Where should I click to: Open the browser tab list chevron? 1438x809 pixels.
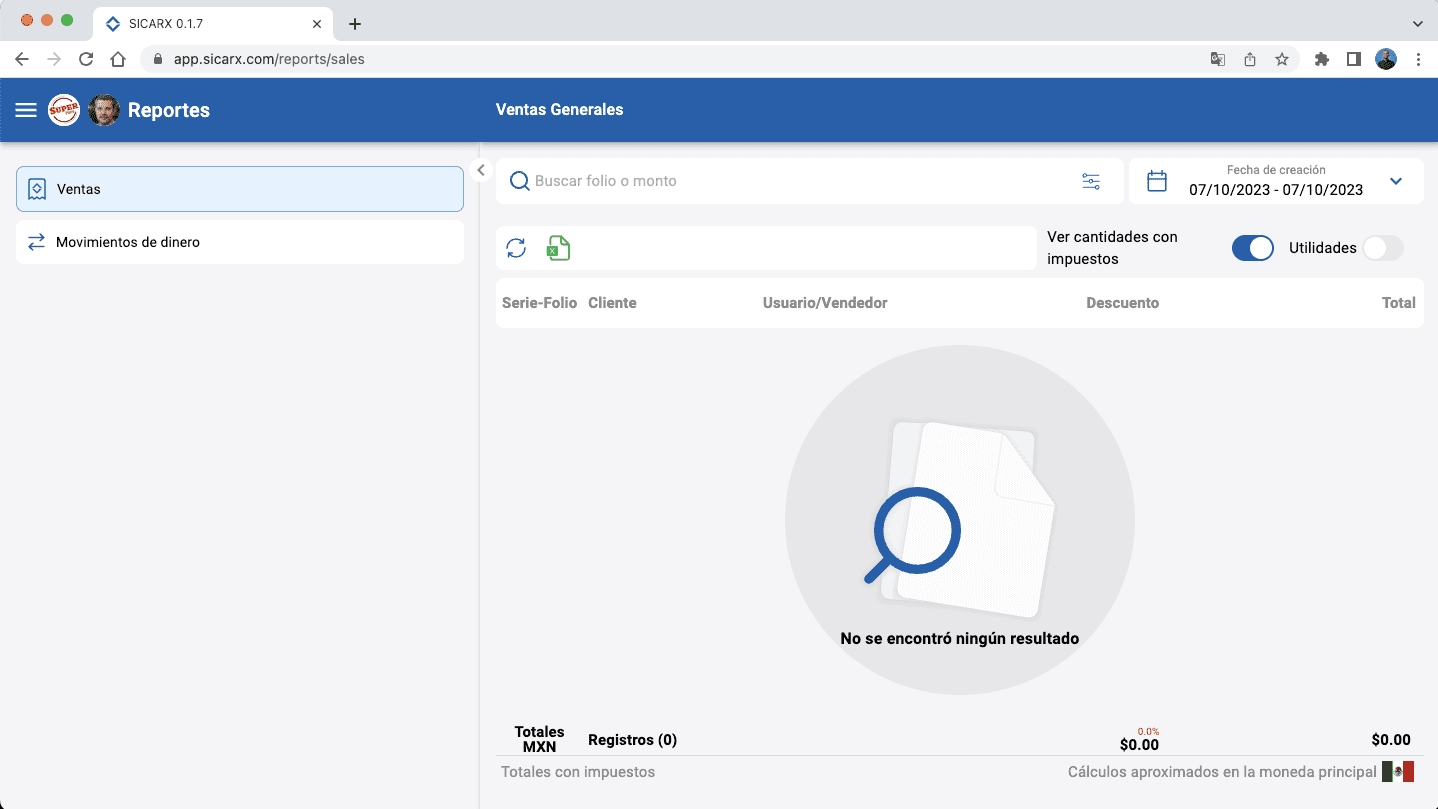point(1417,23)
